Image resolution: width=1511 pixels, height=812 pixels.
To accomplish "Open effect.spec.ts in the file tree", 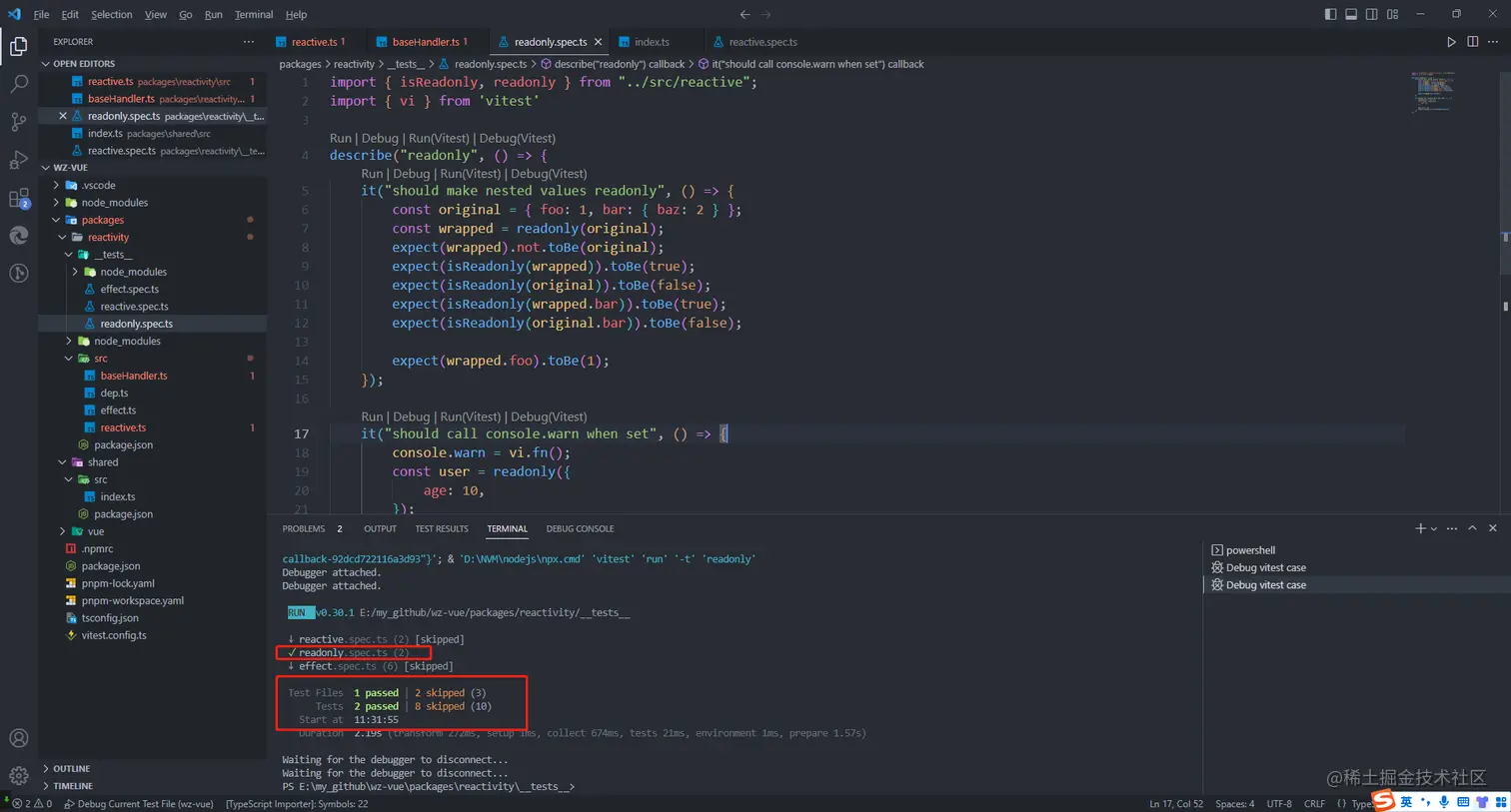I will [129, 290].
